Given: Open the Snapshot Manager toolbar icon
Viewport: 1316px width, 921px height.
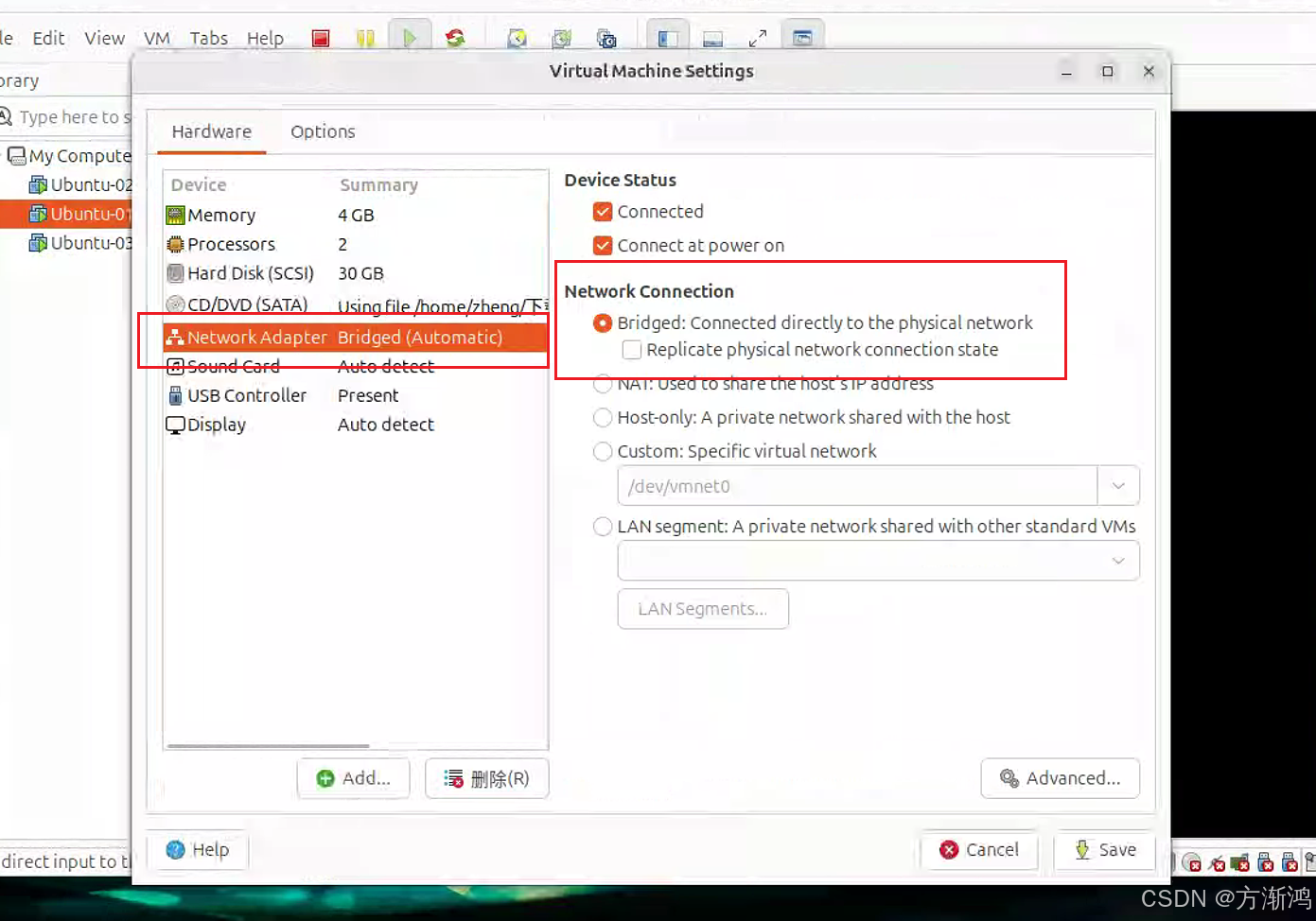Looking at the screenshot, I should tap(606, 39).
